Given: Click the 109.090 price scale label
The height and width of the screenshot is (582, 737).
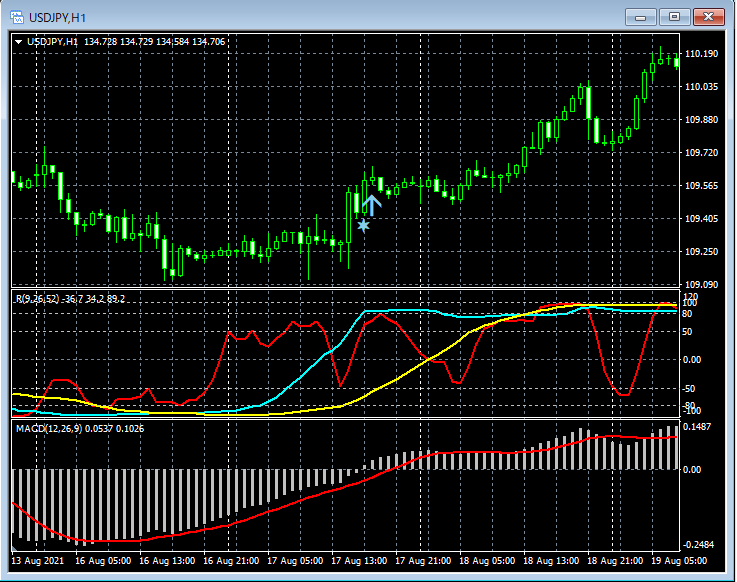Looking at the screenshot, I should (x=702, y=284).
